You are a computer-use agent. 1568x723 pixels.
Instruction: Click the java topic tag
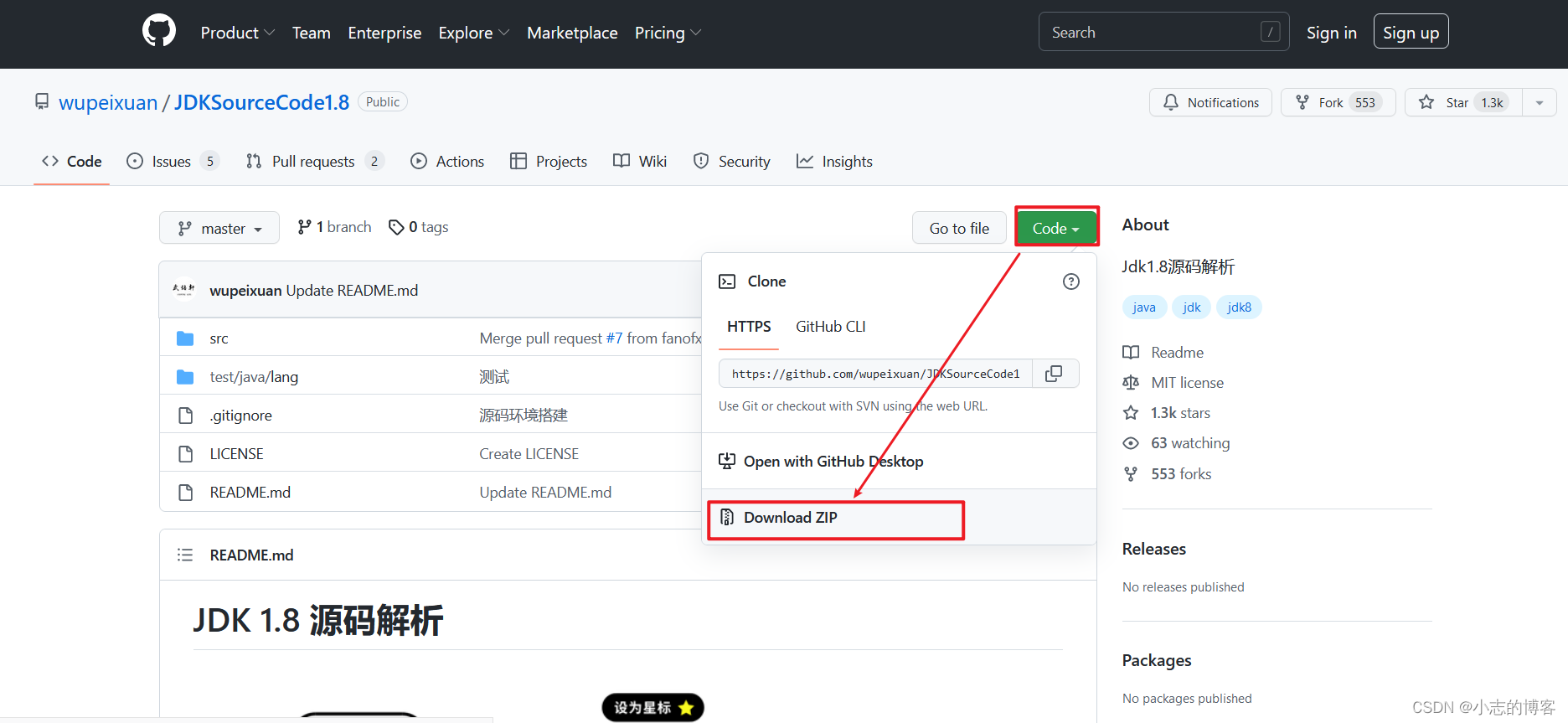pyautogui.click(x=1143, y=307)
